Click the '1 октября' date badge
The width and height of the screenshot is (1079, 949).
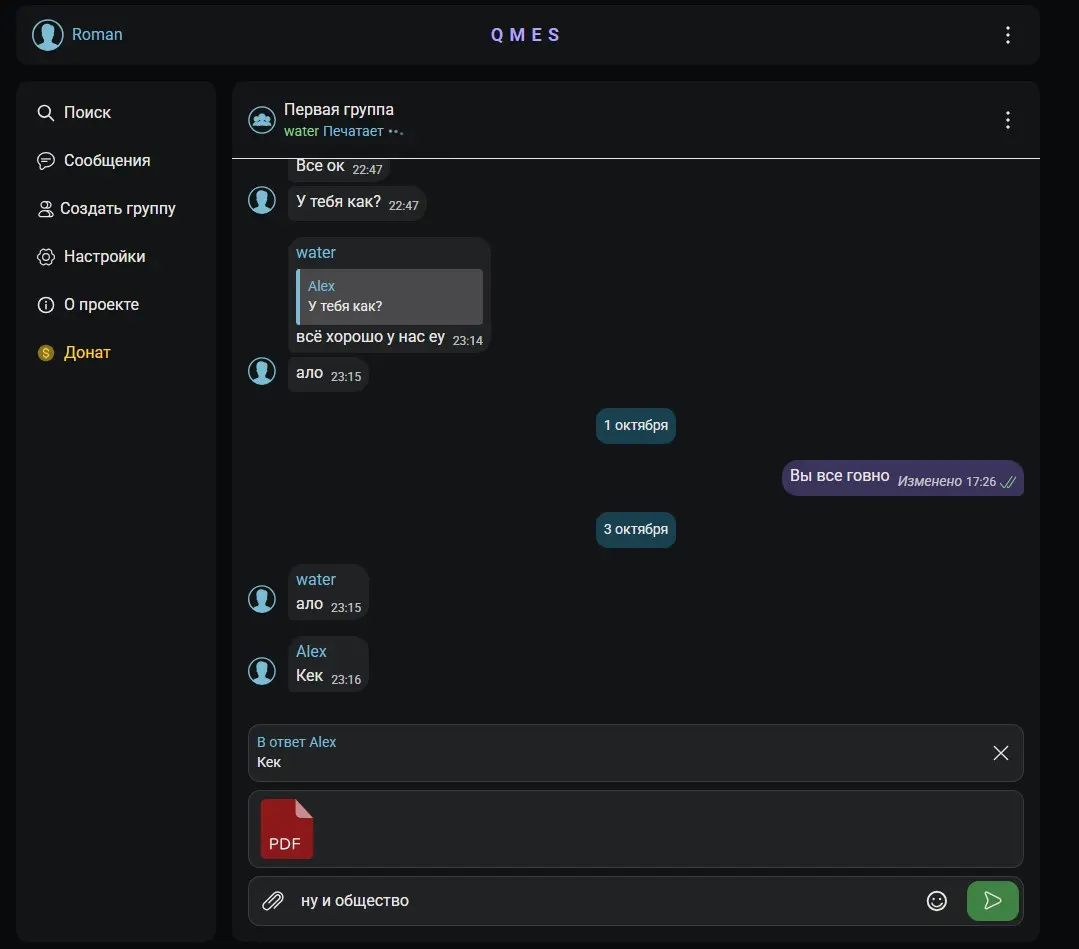[636, 426]
